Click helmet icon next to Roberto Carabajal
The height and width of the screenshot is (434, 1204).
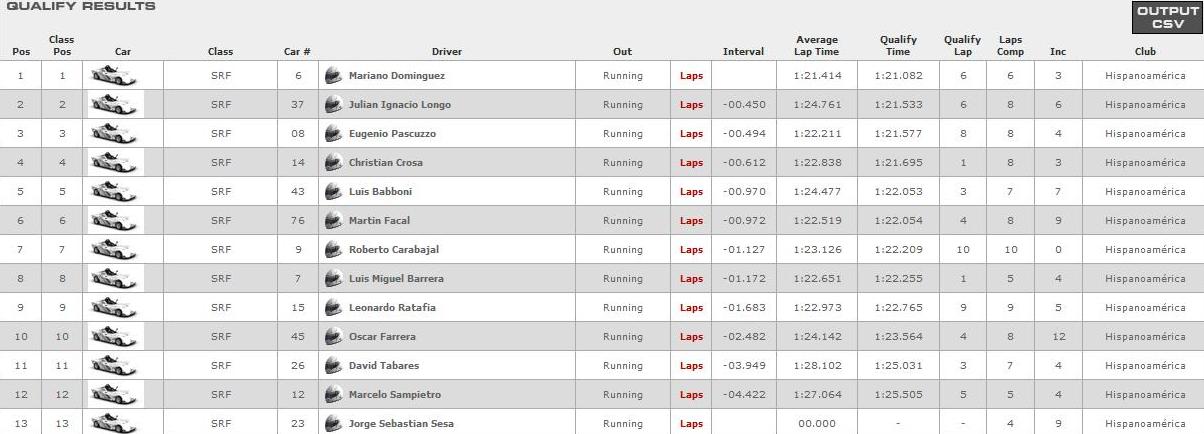pos(334,250)
